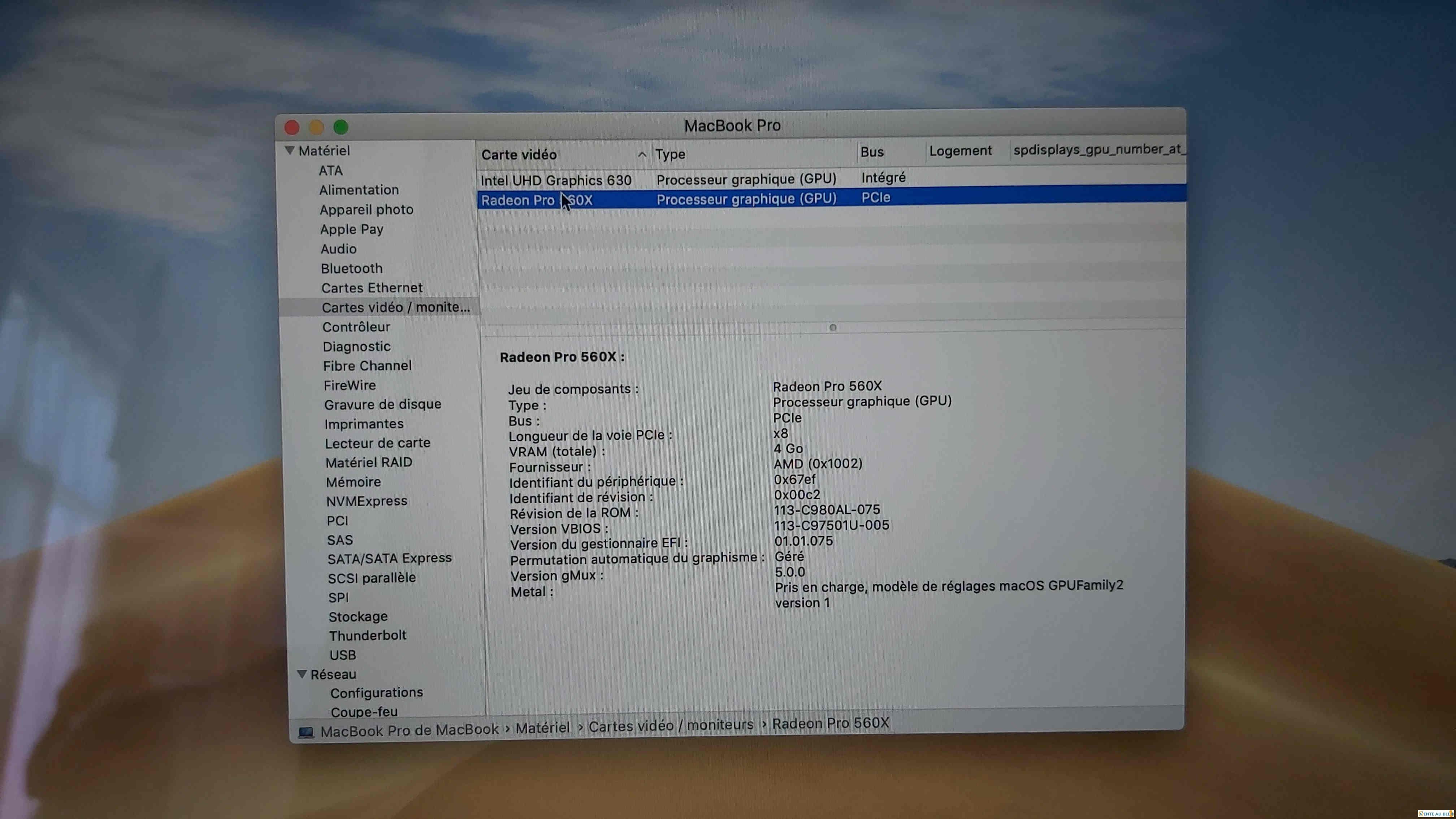Collapse the Matériel tree section
The image size is (1456, 819).
pyautogui.click(x=290, y=150)
